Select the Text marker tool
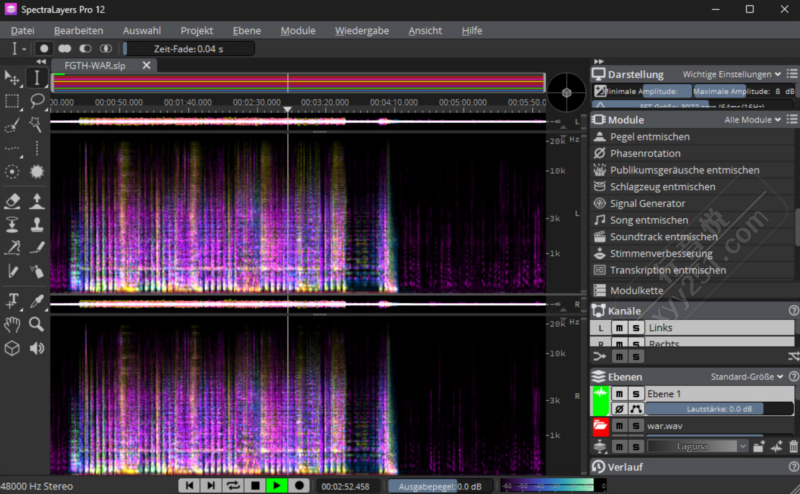800x494 pixels. pyautogui.click(x=12, y=301)
